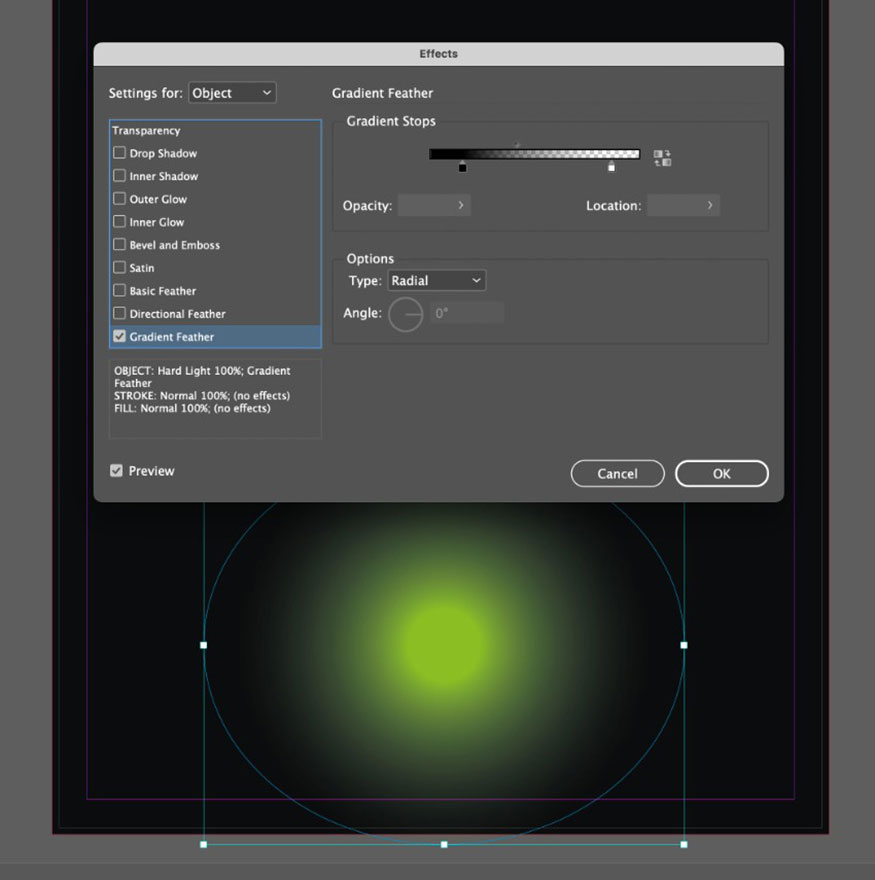Select the gradient midpoint diamond
Screen dimensions: 875x880
517,145
